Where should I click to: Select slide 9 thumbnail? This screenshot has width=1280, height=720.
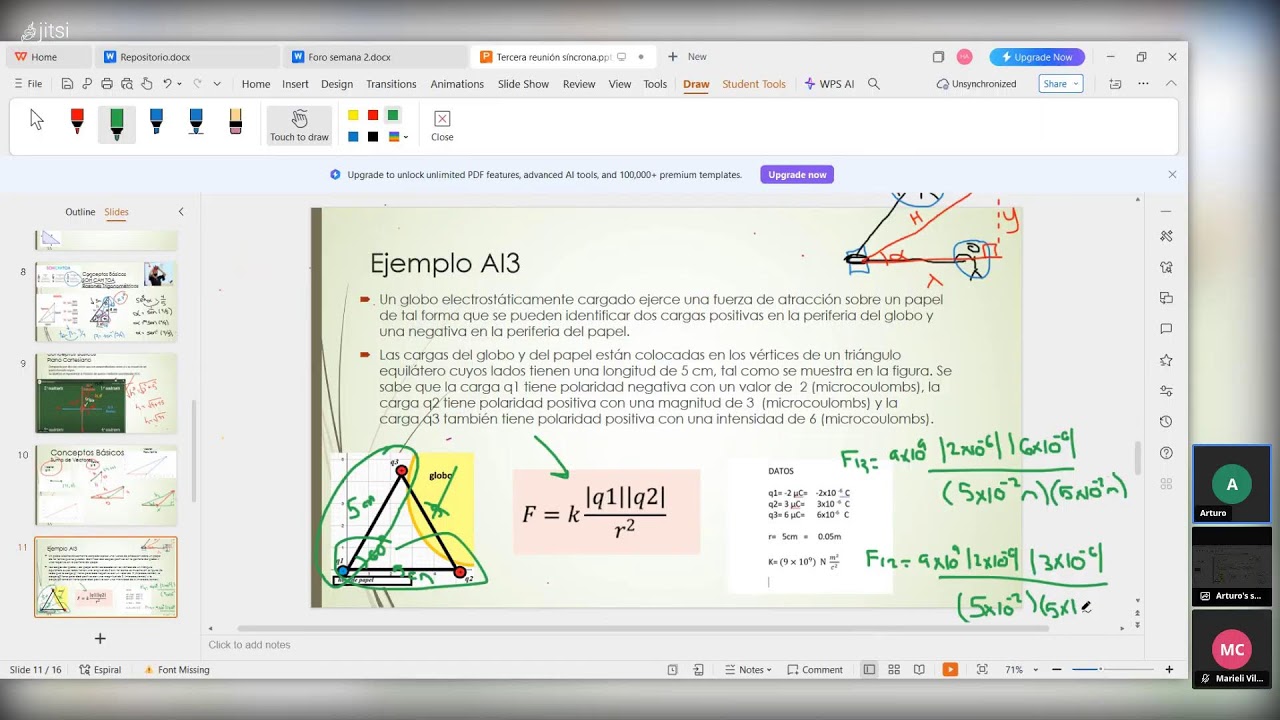(106, 393)
